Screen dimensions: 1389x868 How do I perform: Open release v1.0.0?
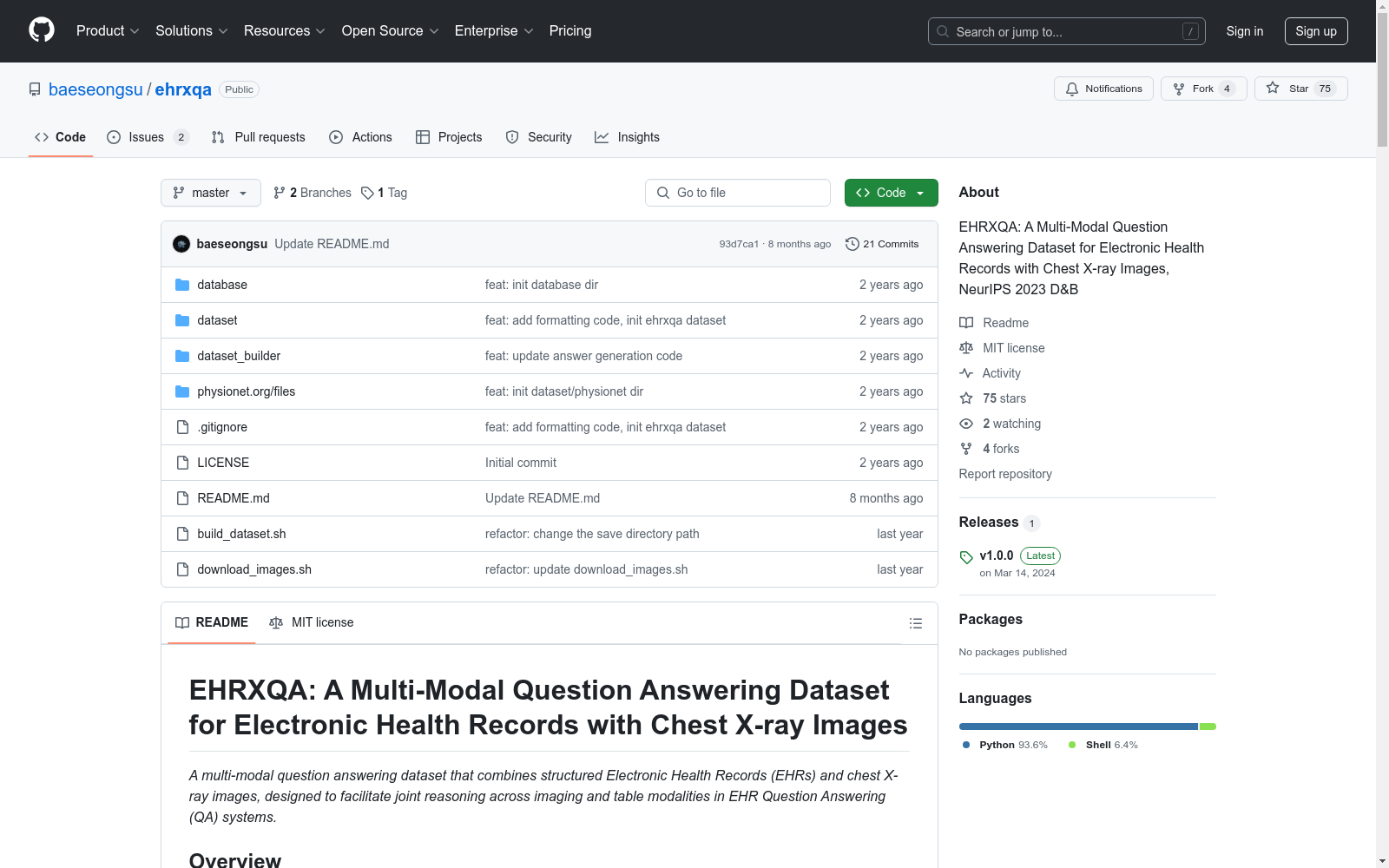pyautogui.click(x=997, y=556)
